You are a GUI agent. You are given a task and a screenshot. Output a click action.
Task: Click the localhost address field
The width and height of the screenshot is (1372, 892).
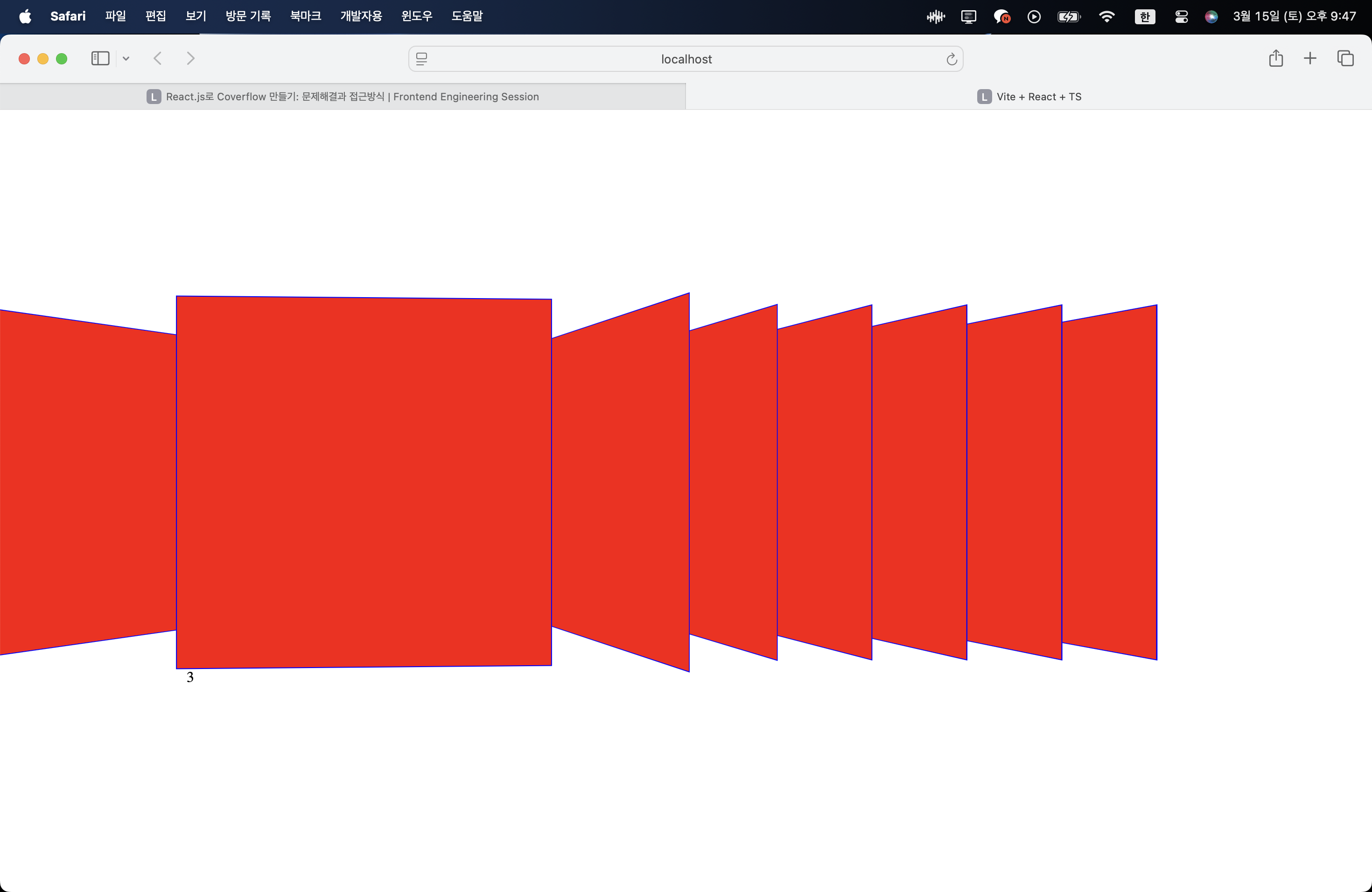[686, 59]
